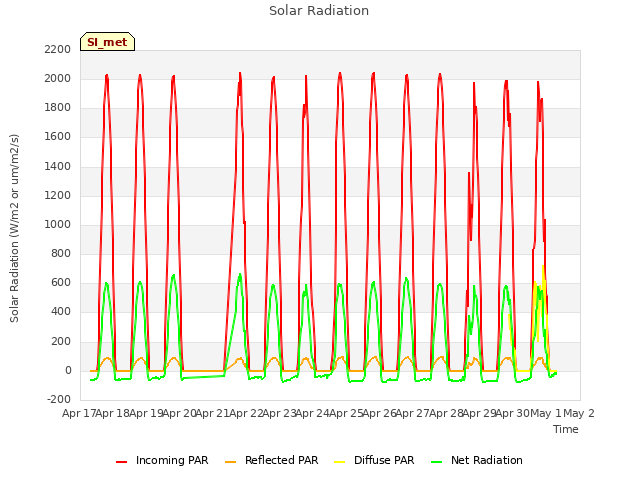Toggle the Diffuse PAR legend label
Screen dimensions: 640x480
(x=384, y=460)
